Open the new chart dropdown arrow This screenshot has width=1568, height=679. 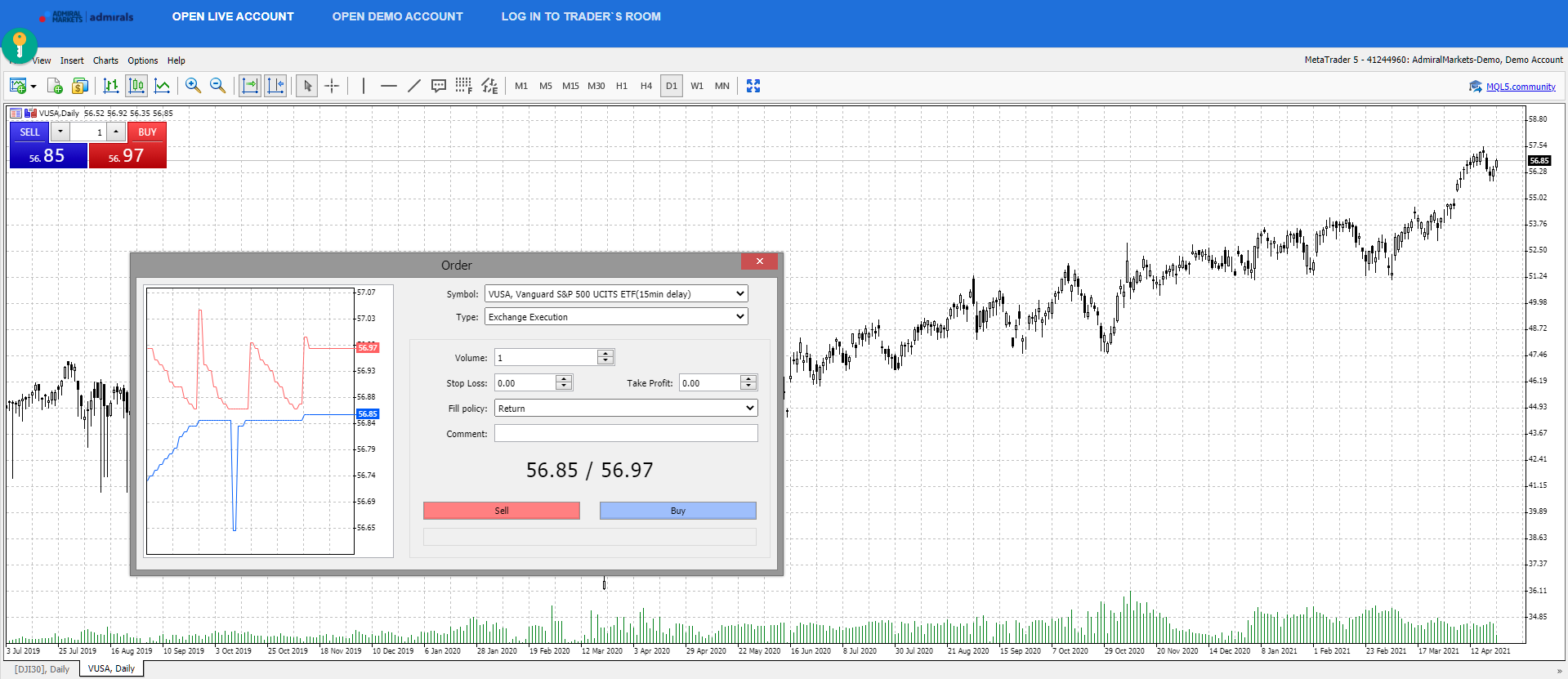click(34, 87)
